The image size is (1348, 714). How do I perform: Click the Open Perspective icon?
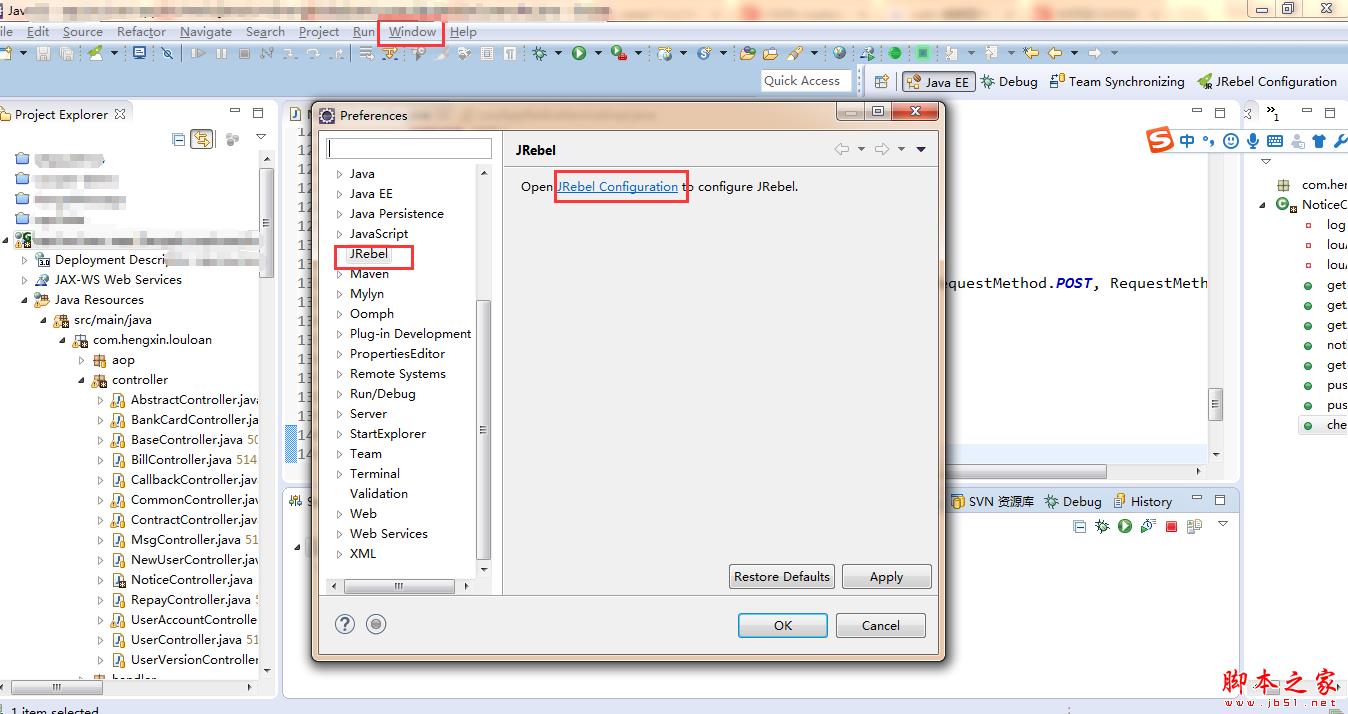(881, 81)
